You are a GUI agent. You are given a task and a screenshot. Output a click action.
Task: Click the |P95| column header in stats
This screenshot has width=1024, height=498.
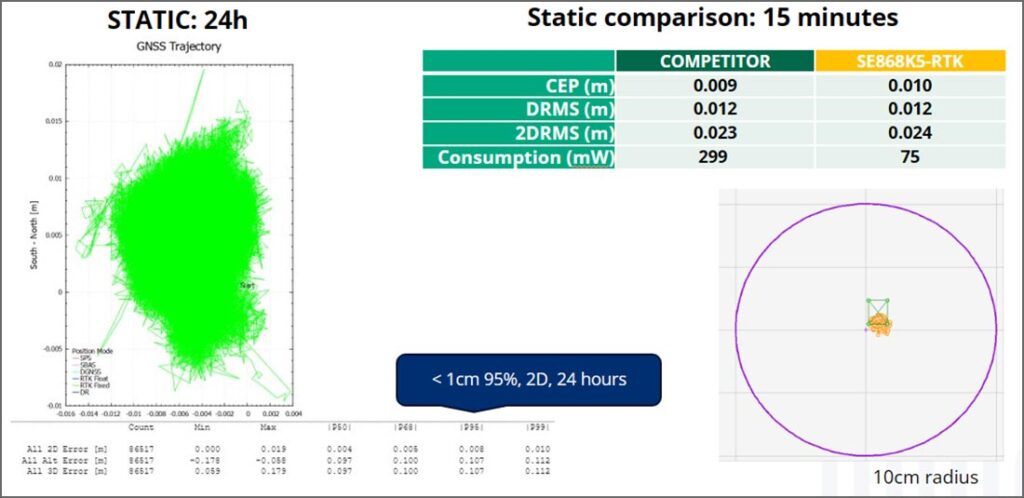point(472,426)
